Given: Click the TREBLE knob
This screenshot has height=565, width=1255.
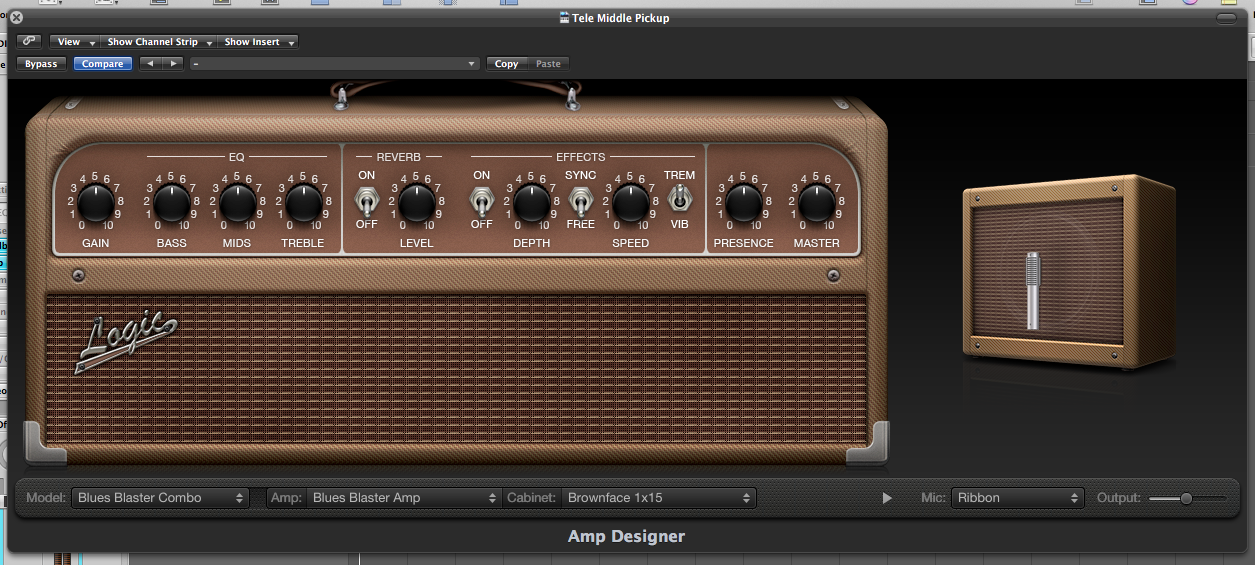Looking at the screenshot, I should click(x=303, y=205).
